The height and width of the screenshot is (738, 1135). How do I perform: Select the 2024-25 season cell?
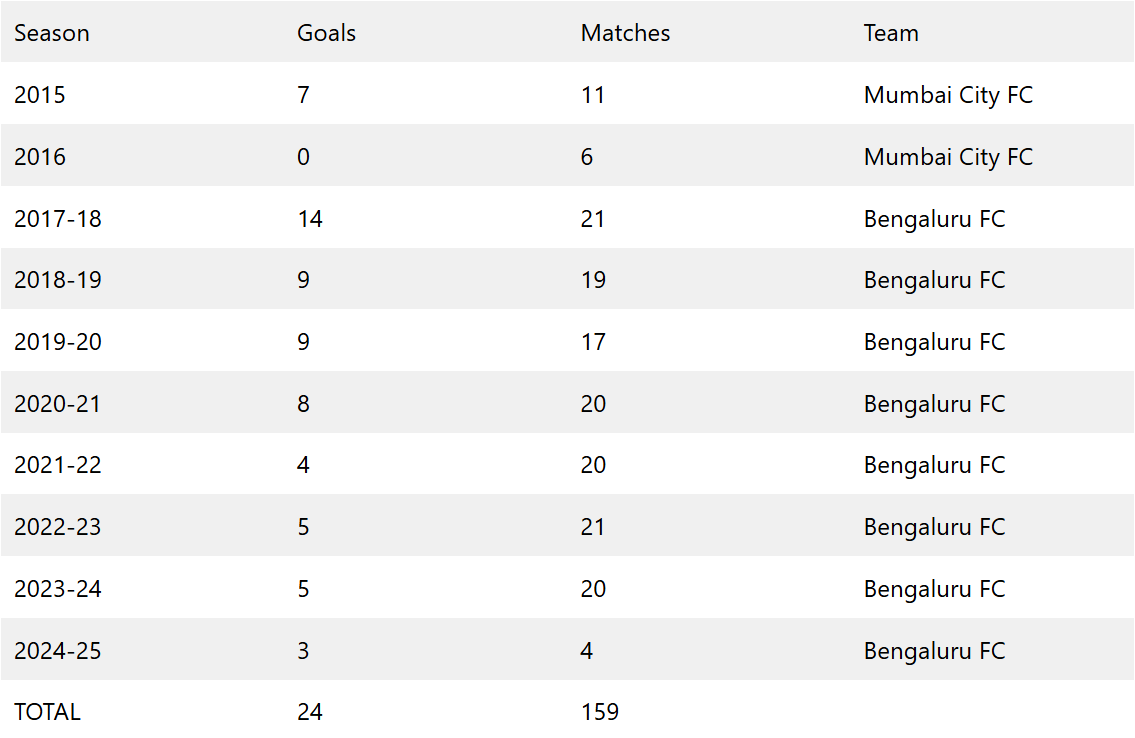[58, 651]
